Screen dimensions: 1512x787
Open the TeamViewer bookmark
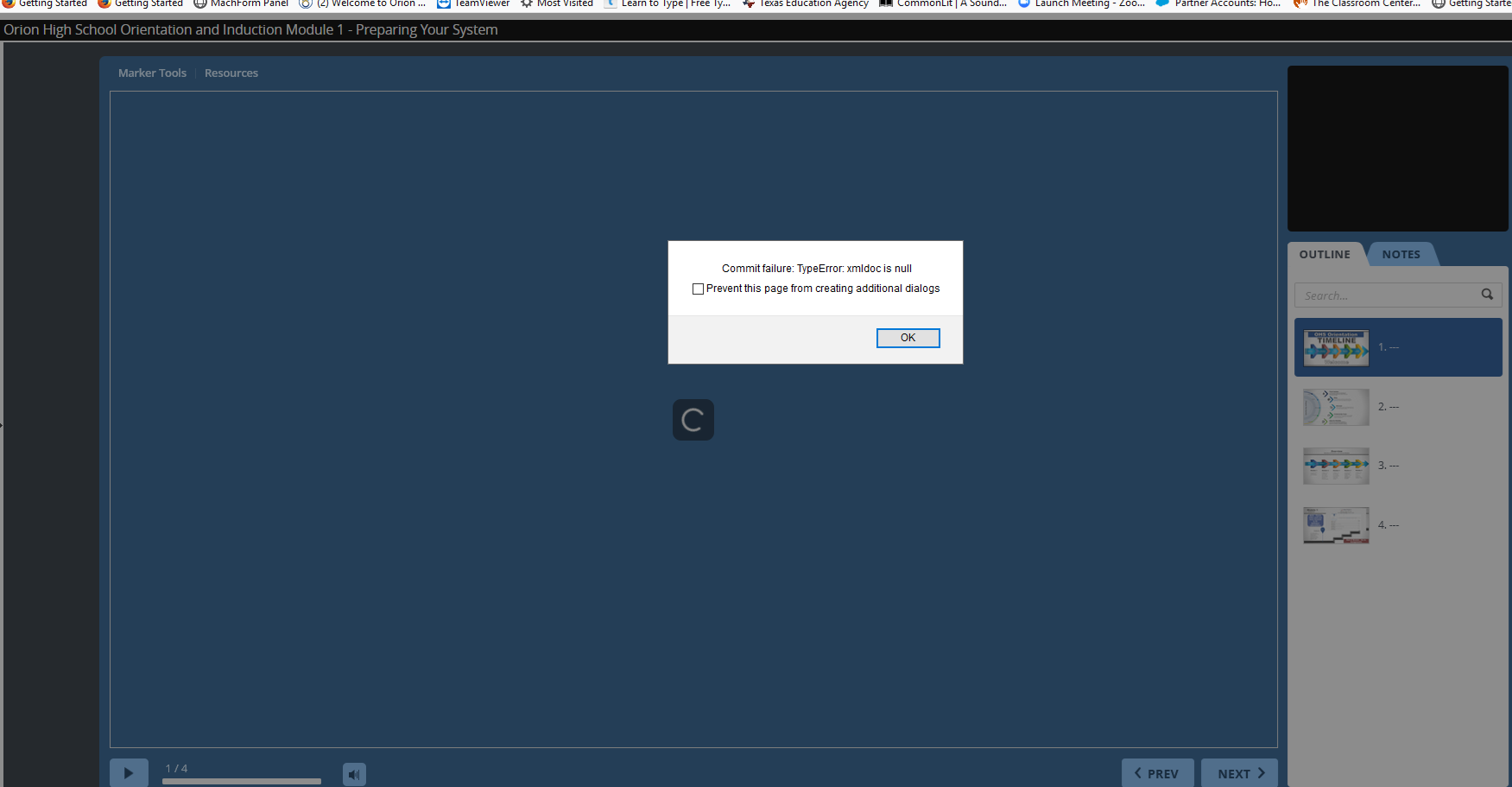click(473, 4)
